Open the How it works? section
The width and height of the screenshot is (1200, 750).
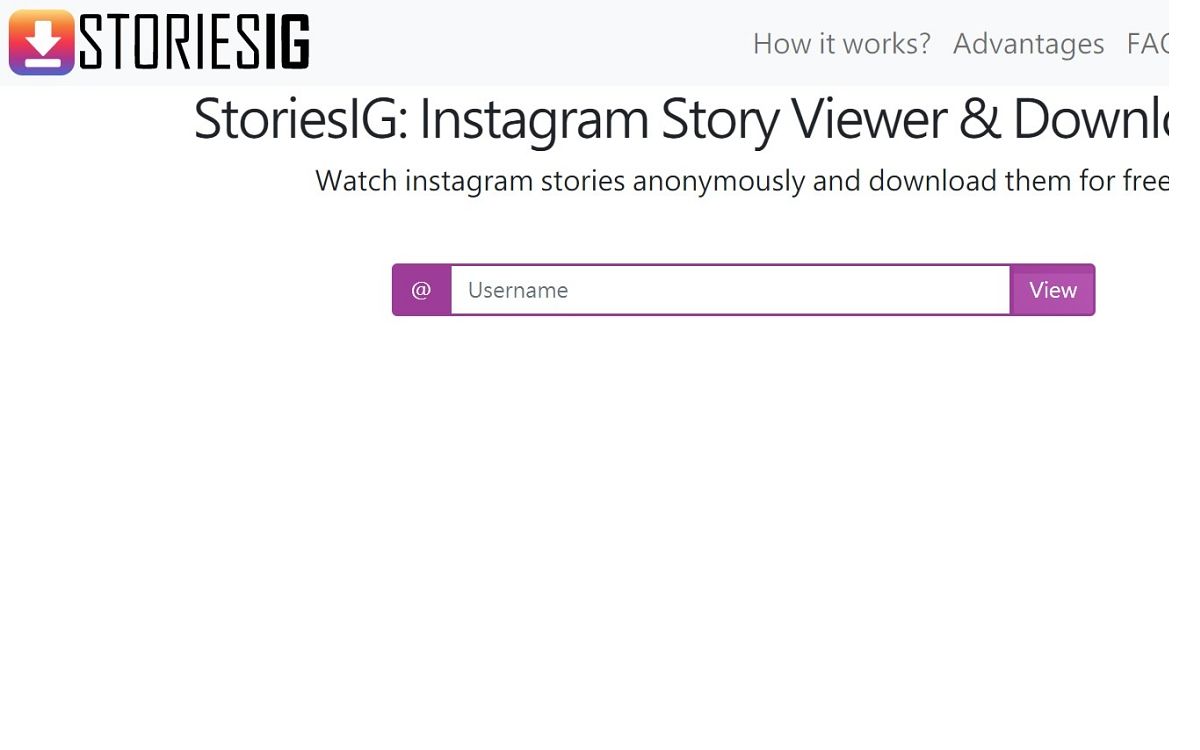pyautogui.click(x=841, y=44)
